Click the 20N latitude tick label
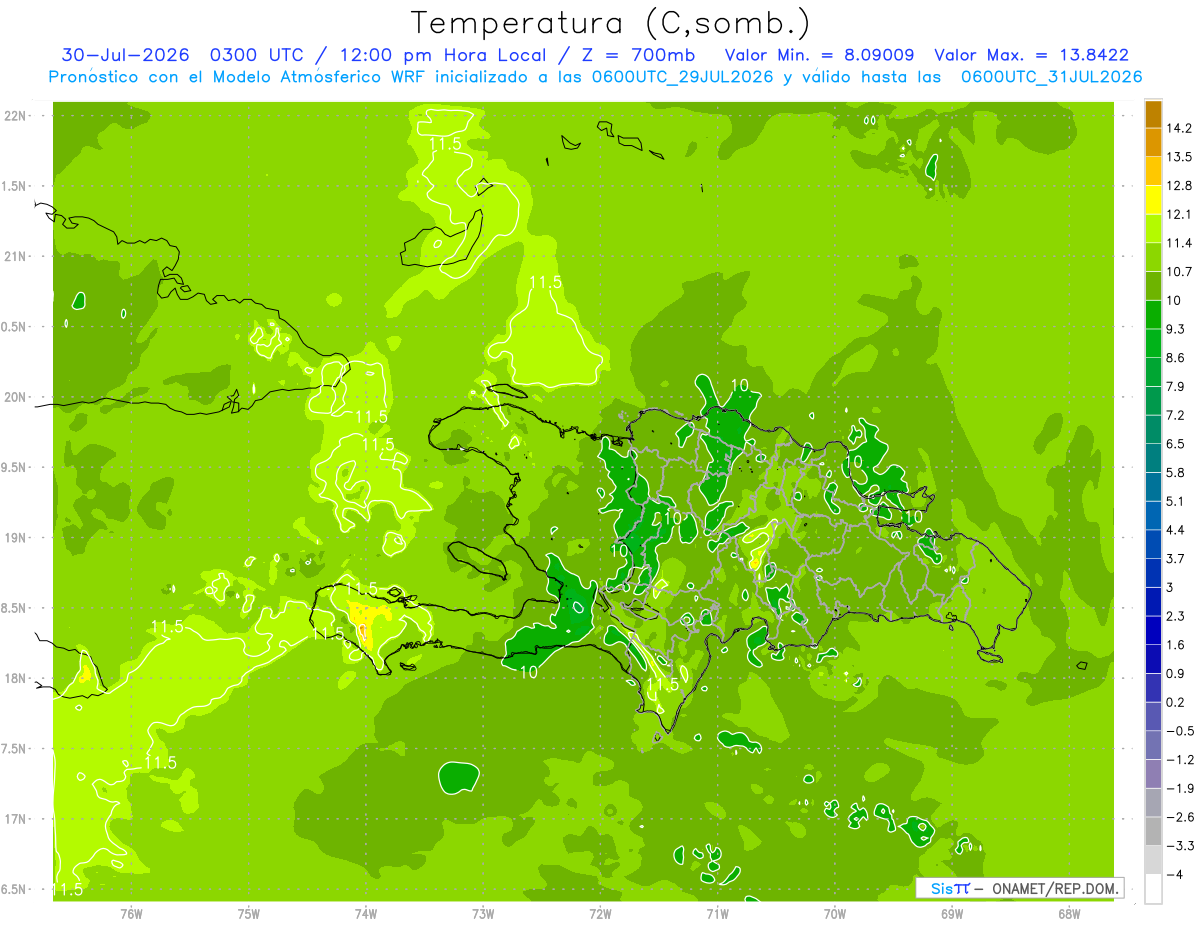Image resolution: width=1200 pixels, height=927 pixels. tap(17, 397)
